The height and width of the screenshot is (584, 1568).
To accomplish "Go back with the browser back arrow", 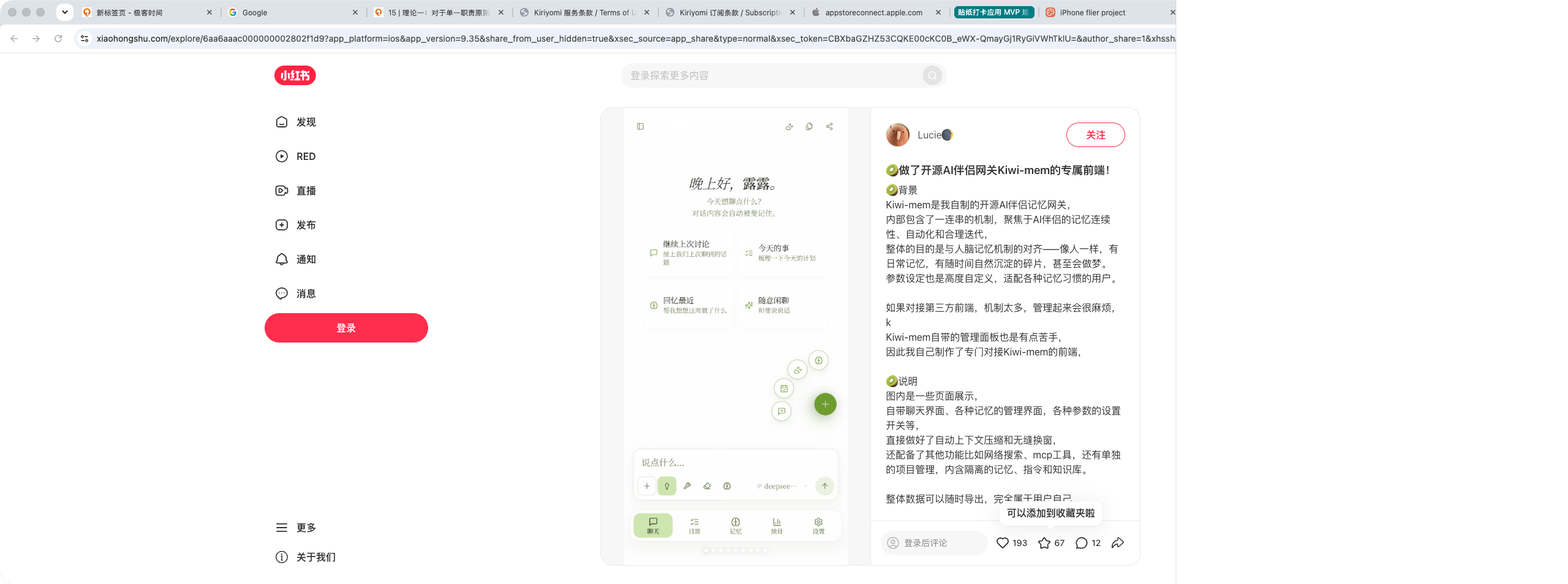I will [x=13, y=38].
